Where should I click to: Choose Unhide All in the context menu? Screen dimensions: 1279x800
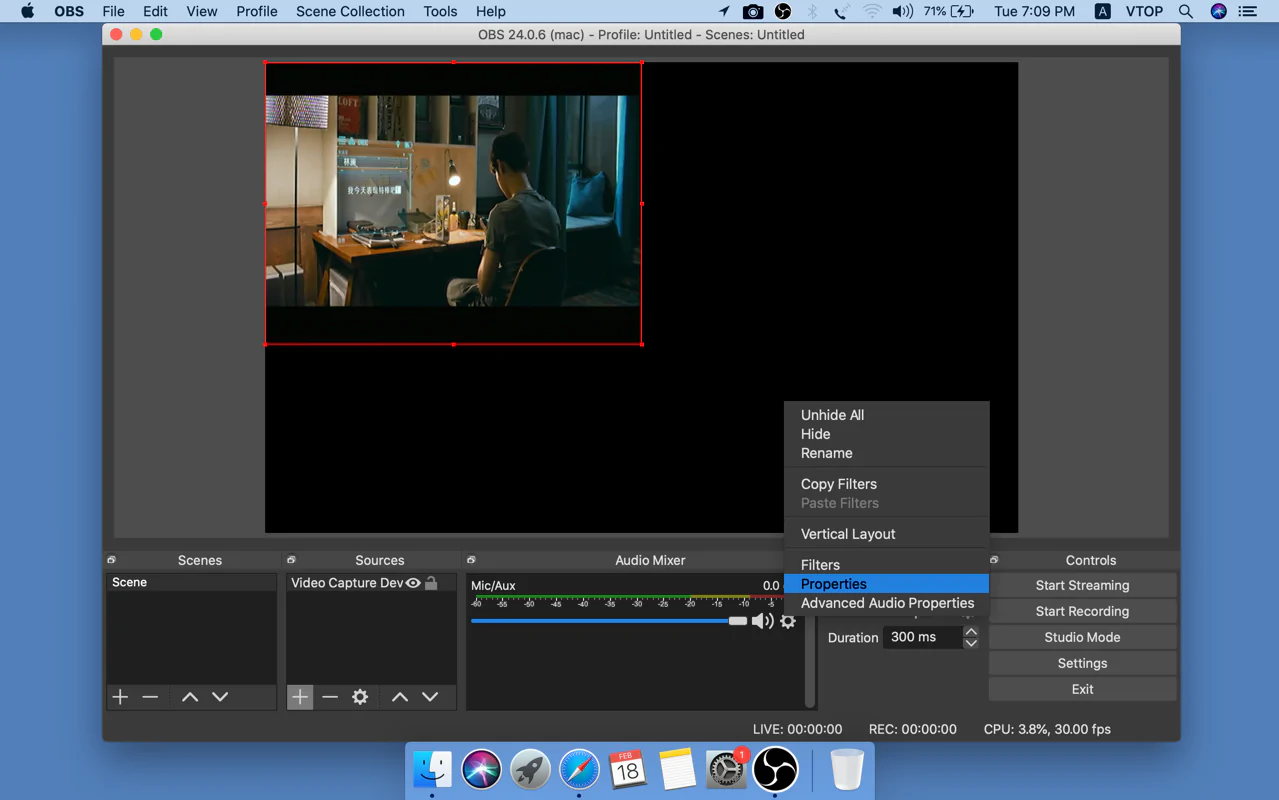[833, 415]
